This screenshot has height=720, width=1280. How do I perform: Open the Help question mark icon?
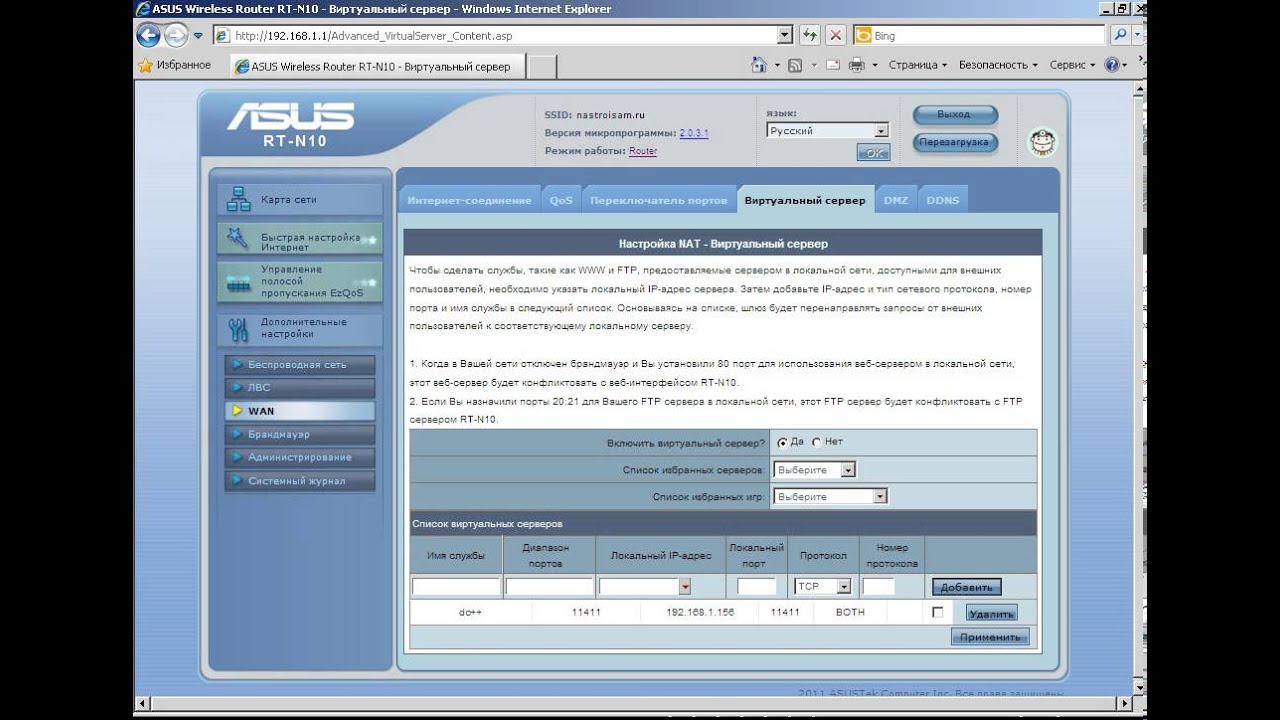coord(1111,65)
